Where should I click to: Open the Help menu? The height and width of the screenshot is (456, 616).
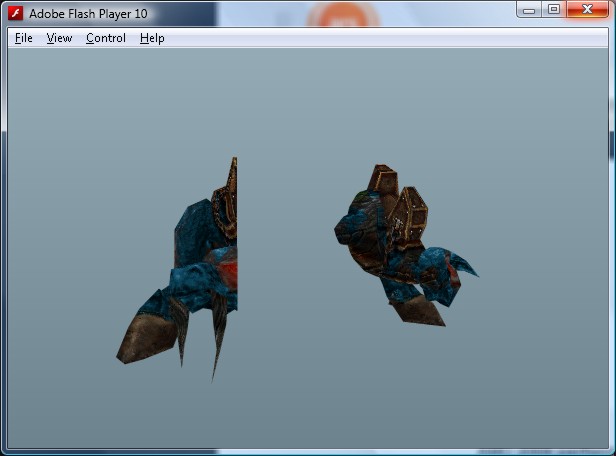click(x=152, y=38)
